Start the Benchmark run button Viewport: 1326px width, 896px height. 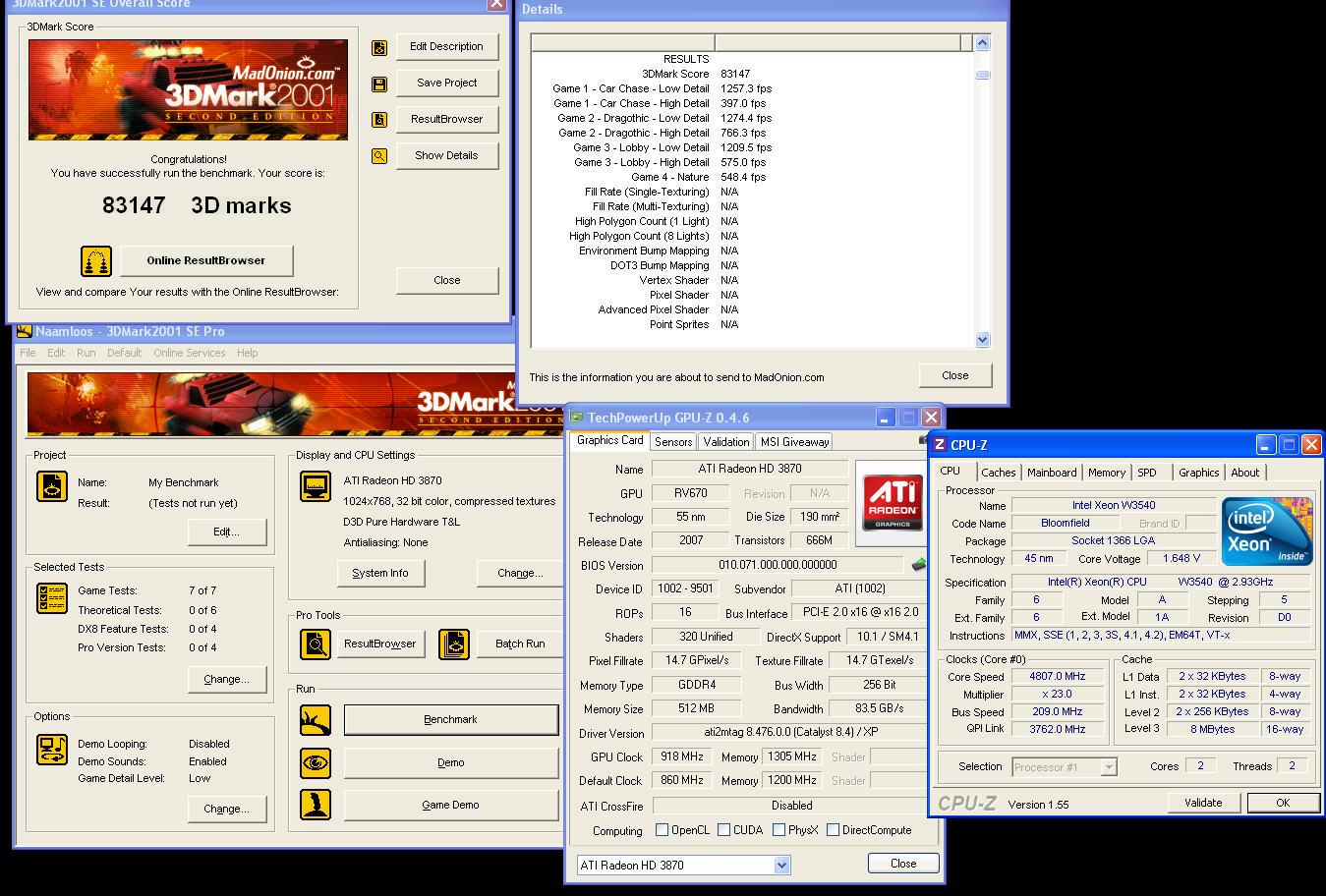click(451, 720)
